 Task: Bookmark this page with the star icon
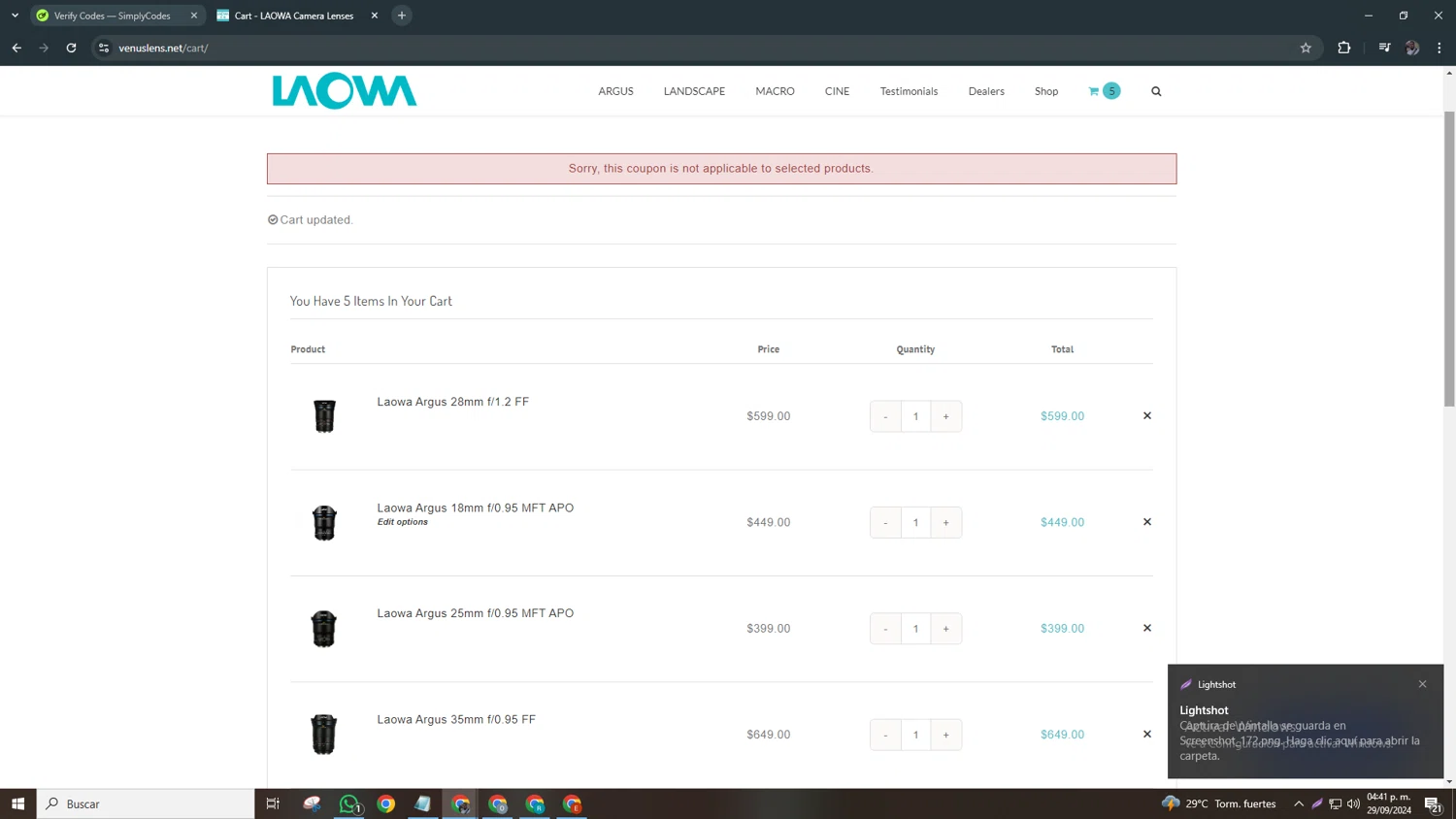tap(1306, 48)
